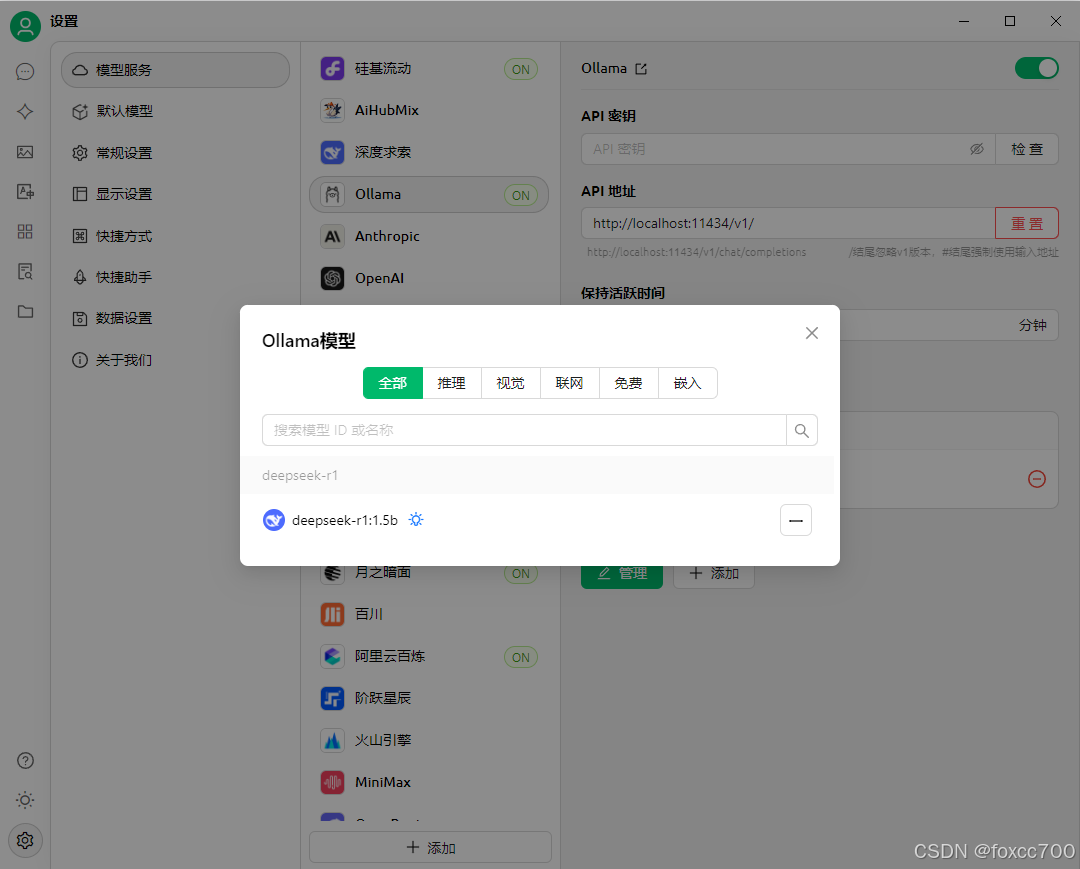Open the image painting sidebar icon

click(25, 152)
